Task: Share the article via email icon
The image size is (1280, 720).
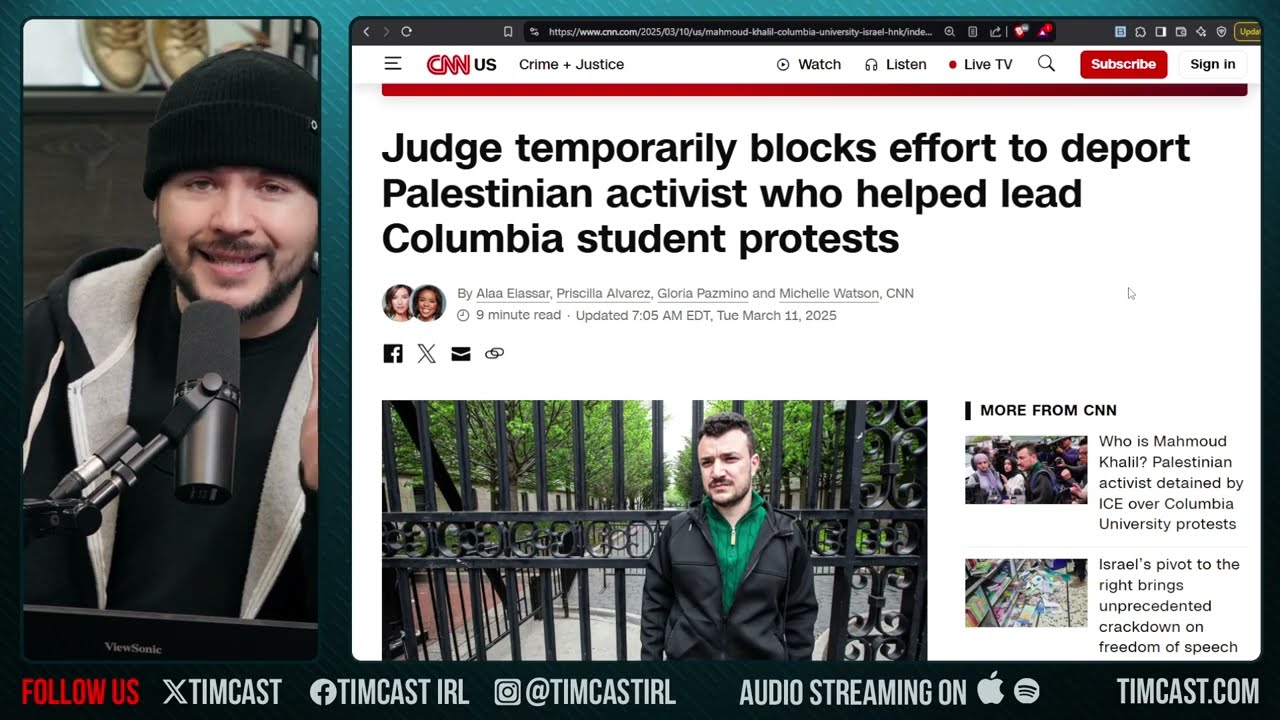Action: click(x=461, y=354)
